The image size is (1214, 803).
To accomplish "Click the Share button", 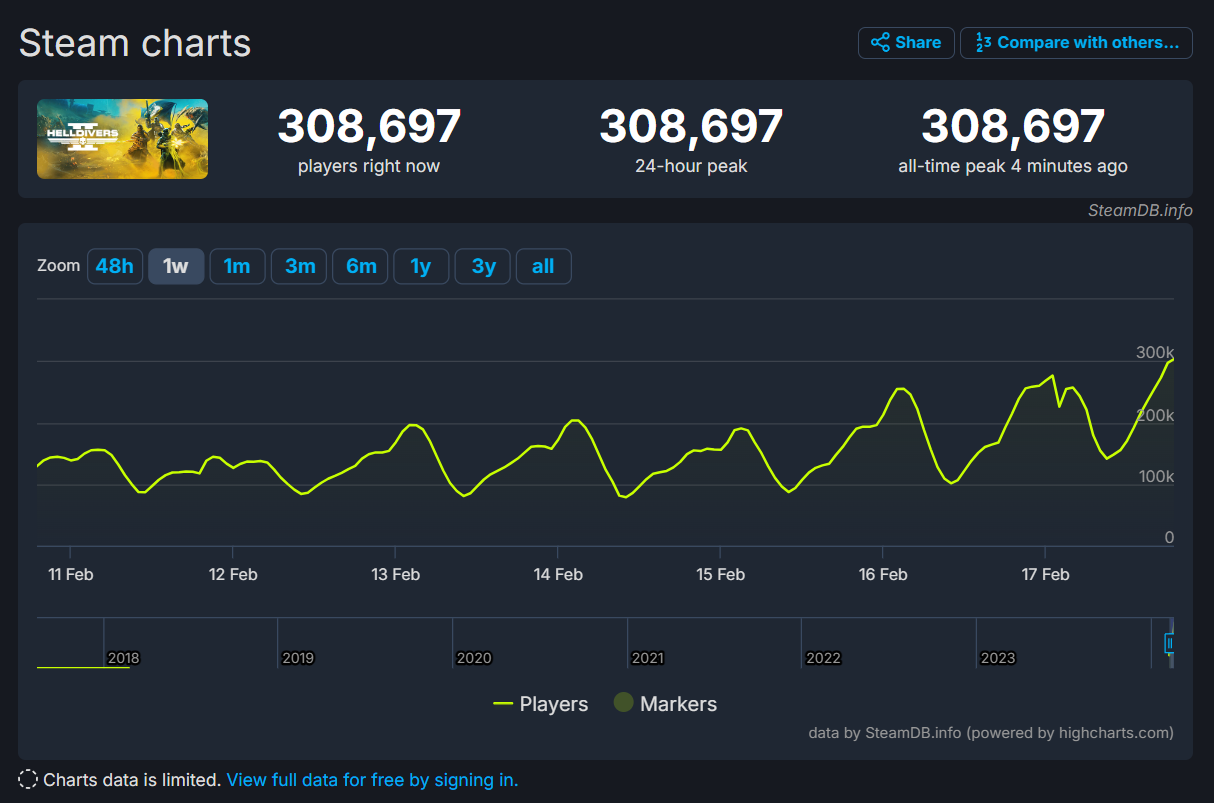I will 906,43.
